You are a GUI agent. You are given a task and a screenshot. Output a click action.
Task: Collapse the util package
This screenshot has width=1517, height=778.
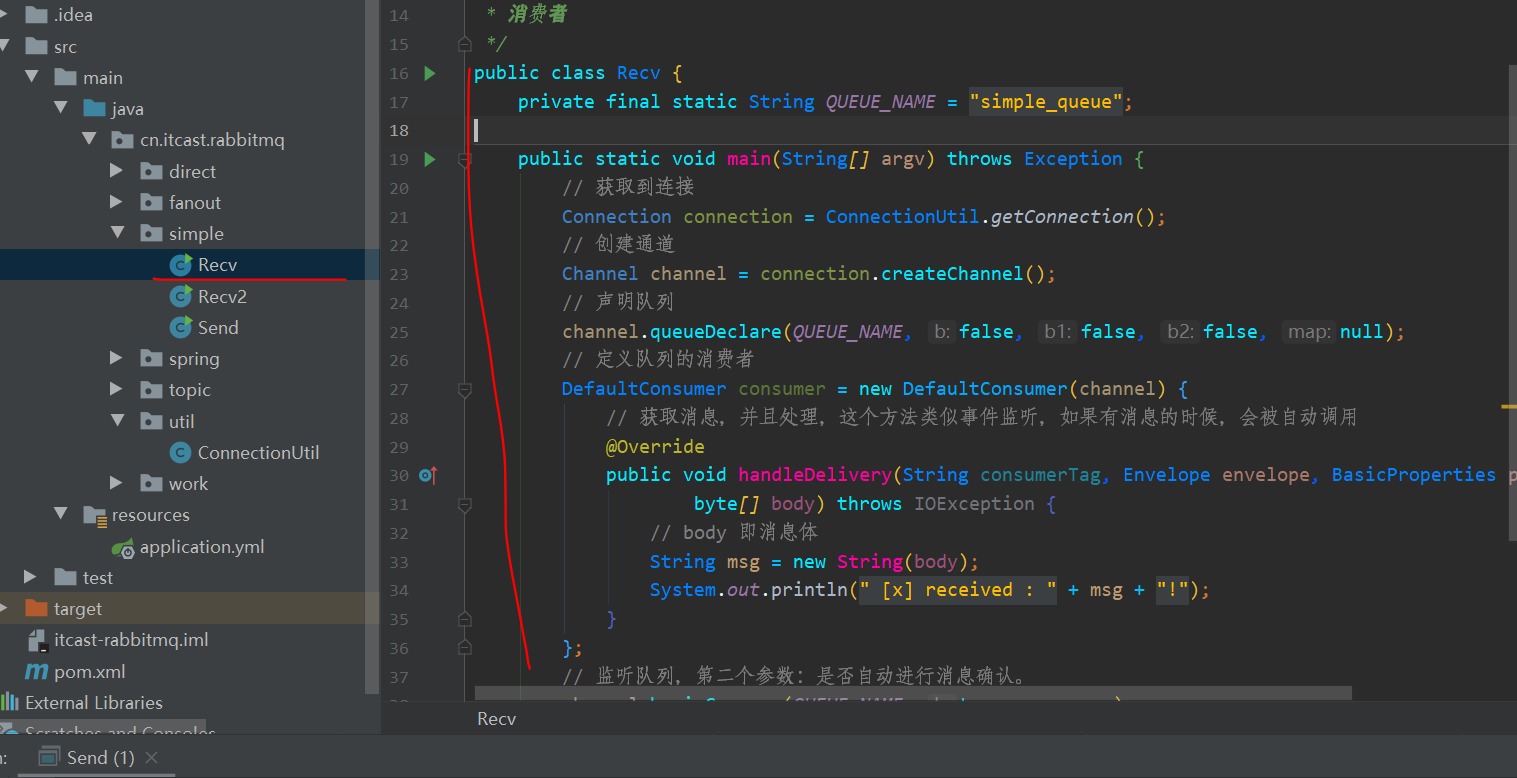tap(117, 421)
